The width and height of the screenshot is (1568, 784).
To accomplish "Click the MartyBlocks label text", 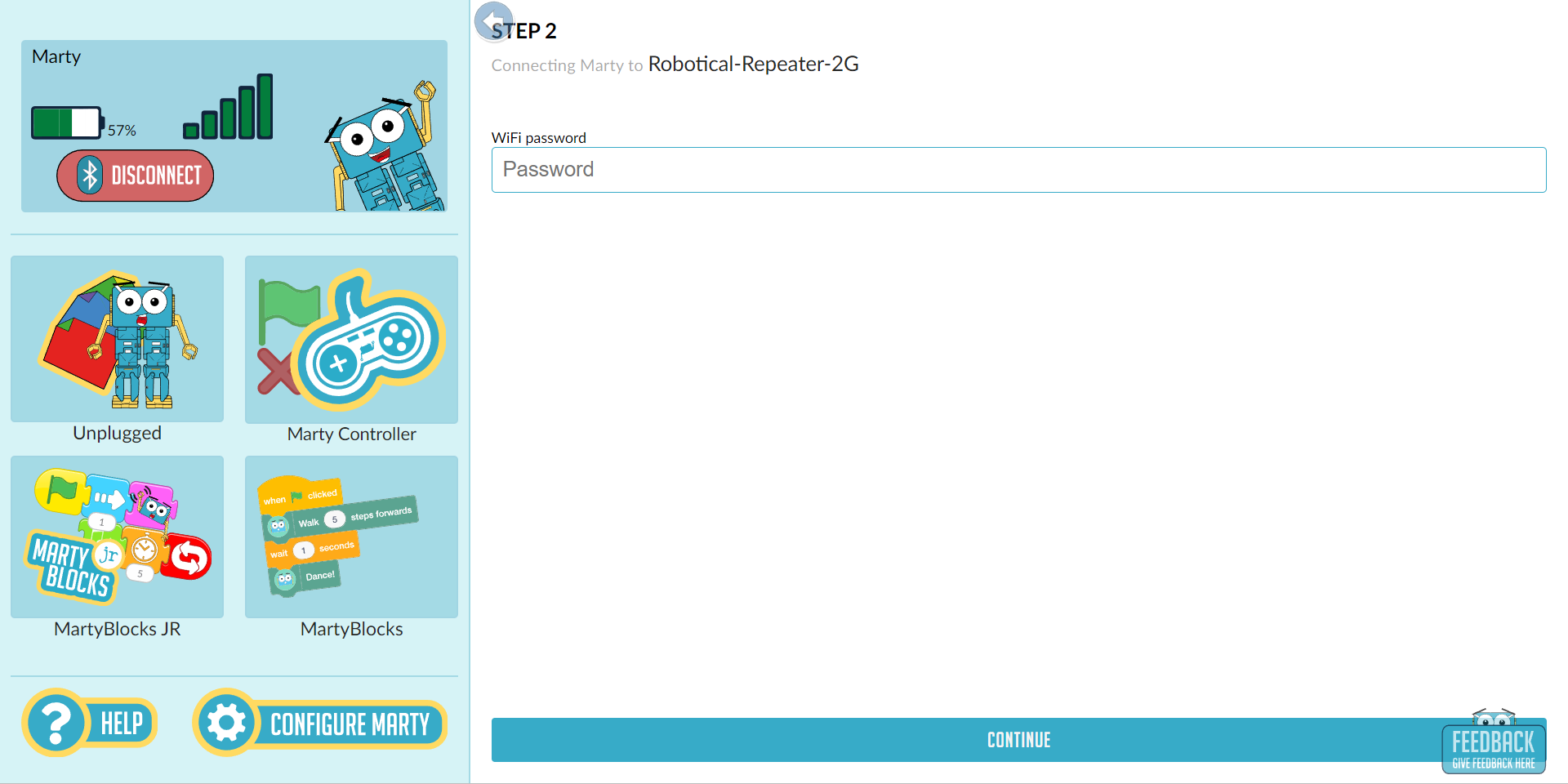I will (351, 629).
